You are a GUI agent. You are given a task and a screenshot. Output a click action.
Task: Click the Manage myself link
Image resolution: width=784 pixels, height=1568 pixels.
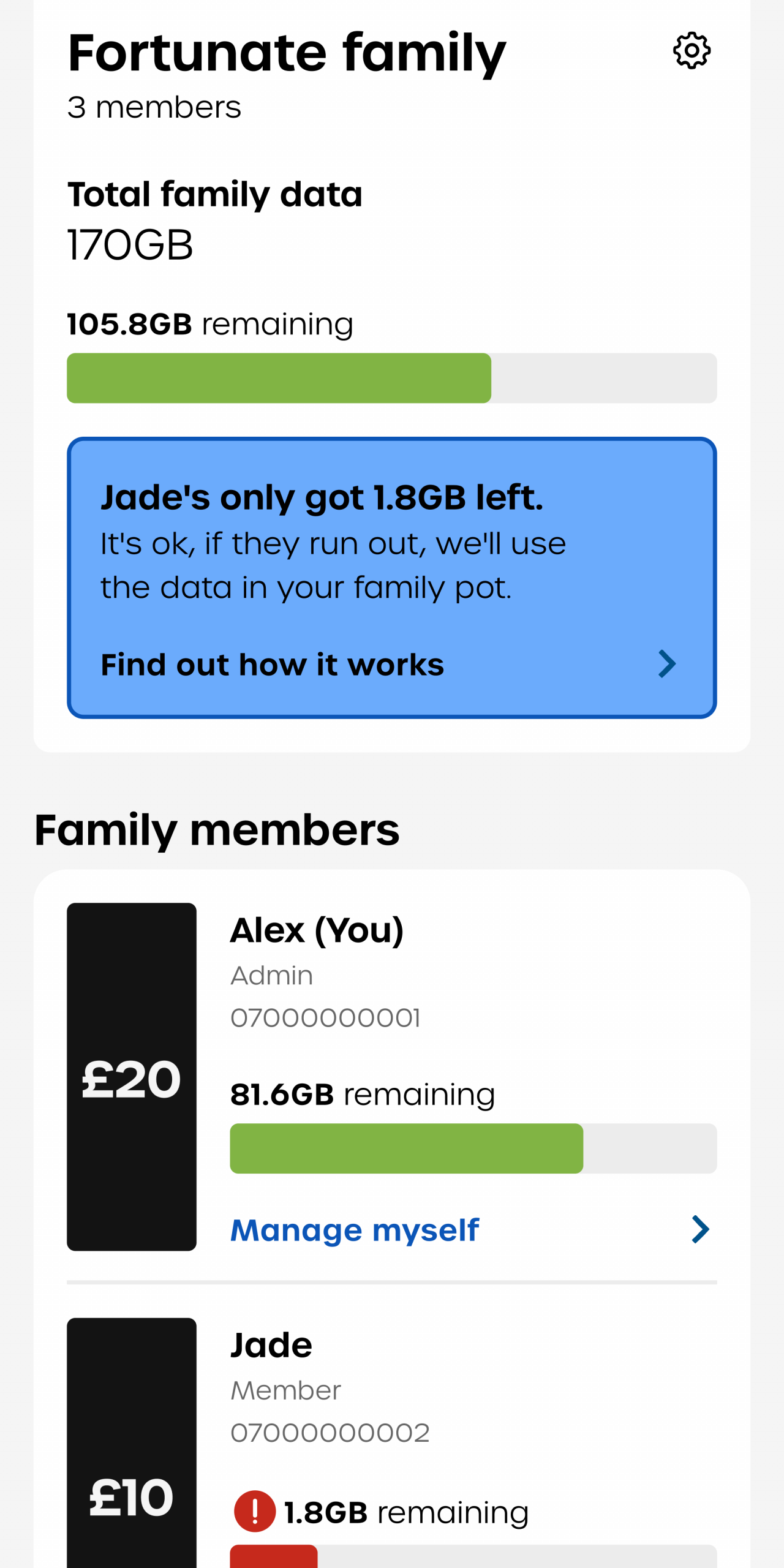tap(355, 1230)
